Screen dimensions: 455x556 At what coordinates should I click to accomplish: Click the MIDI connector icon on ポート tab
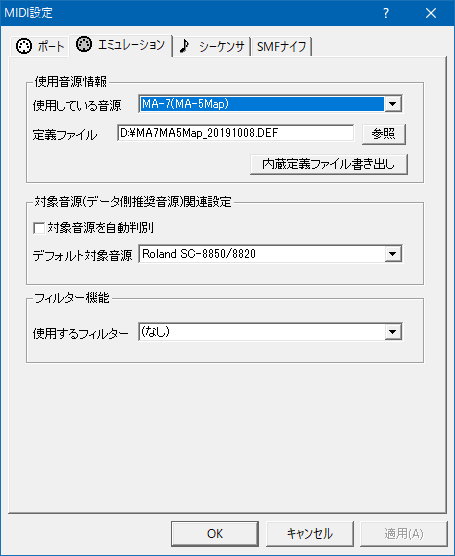(24, 46)
